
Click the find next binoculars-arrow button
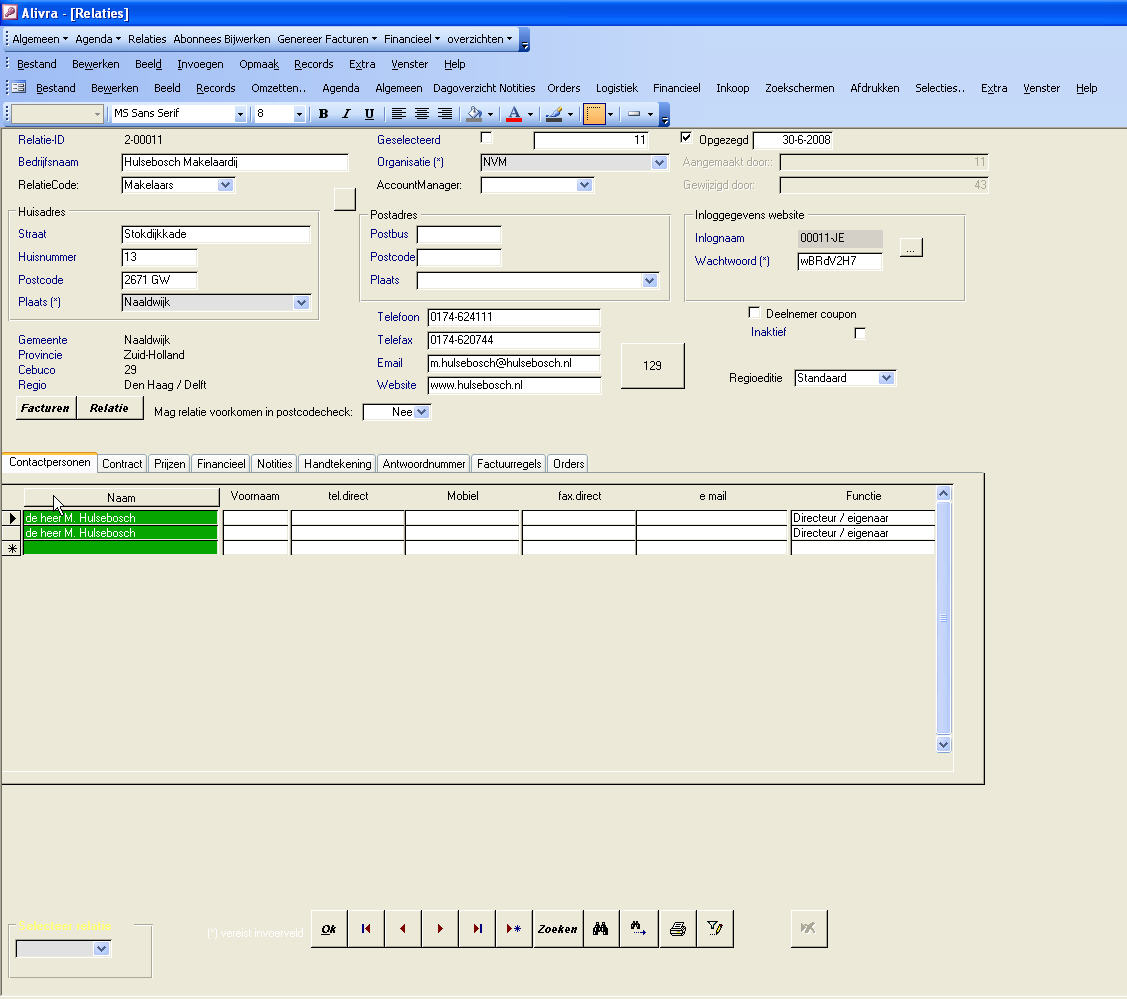point(638,929)
